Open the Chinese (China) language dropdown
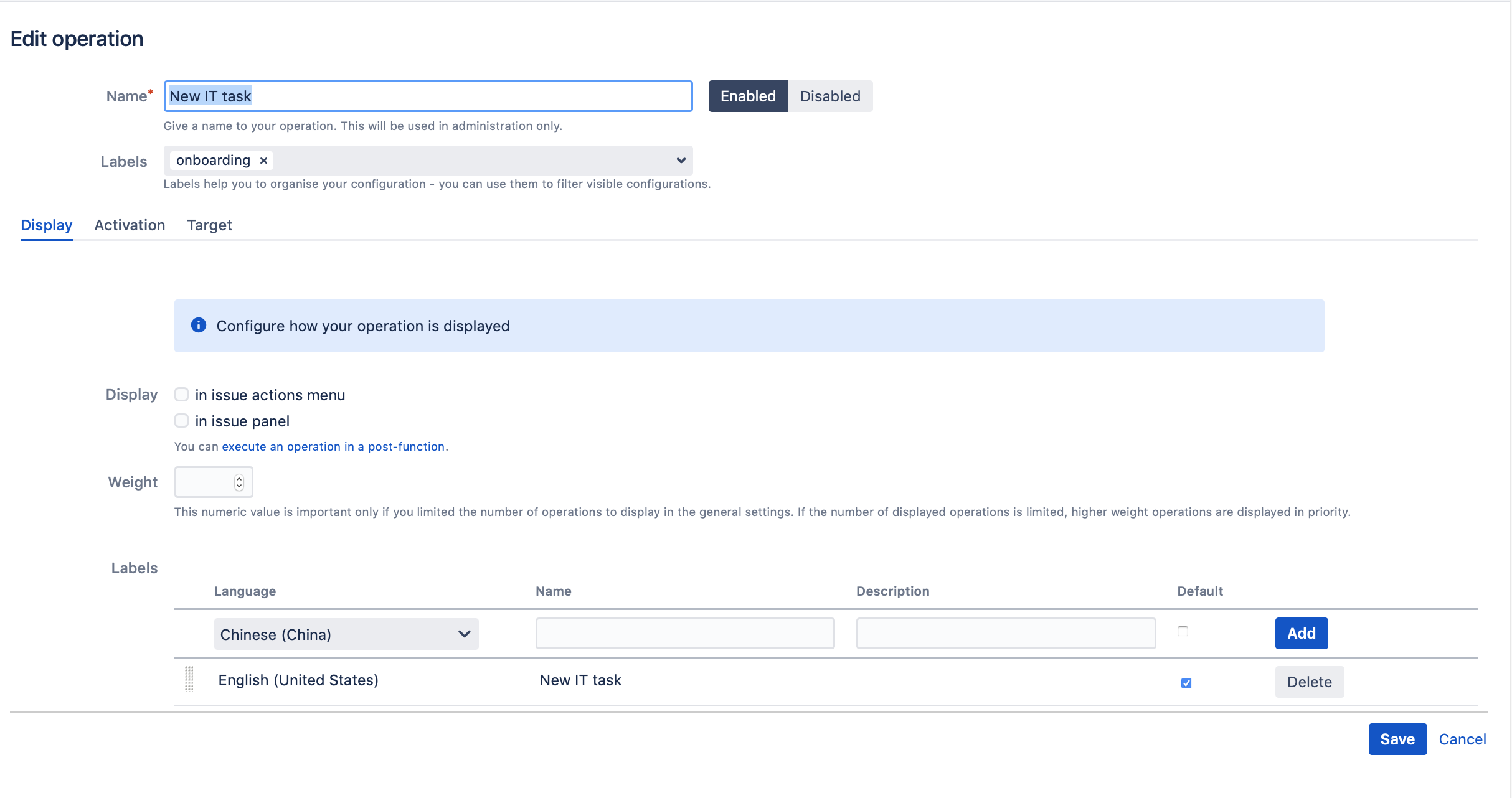Viewport: 1512px width, 798px height. click(346, 634)
